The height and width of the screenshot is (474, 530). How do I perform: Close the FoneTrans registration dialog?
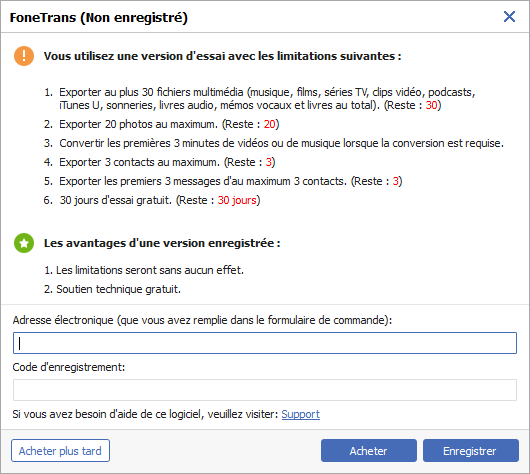(509, 17)
